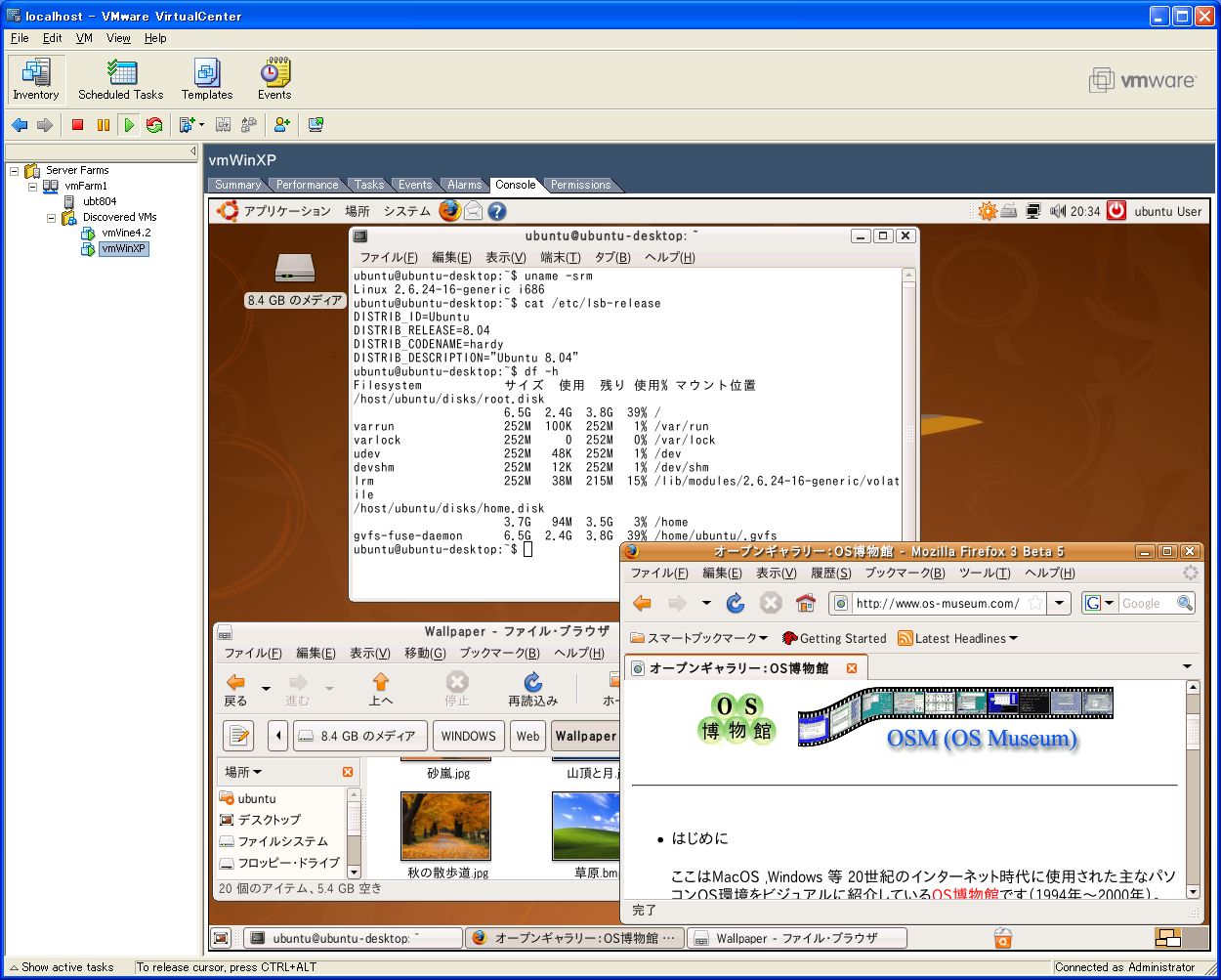1221x980 pixels.
Task: Click the OS博物館 red link on the page
Action: pyautogui.click(x=965, y=893)
